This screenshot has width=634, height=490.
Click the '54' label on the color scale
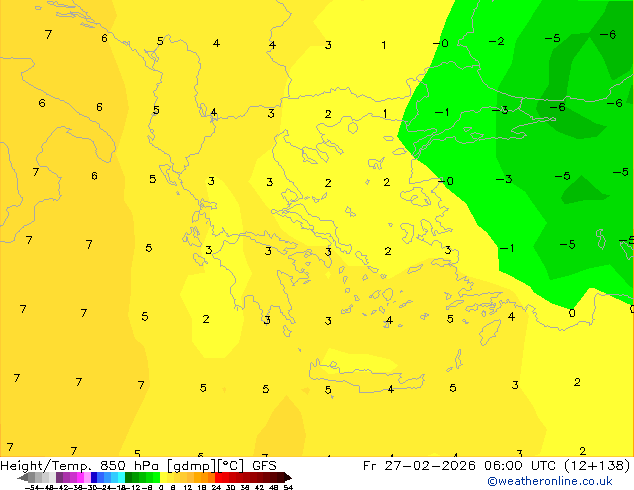(288, 487)
